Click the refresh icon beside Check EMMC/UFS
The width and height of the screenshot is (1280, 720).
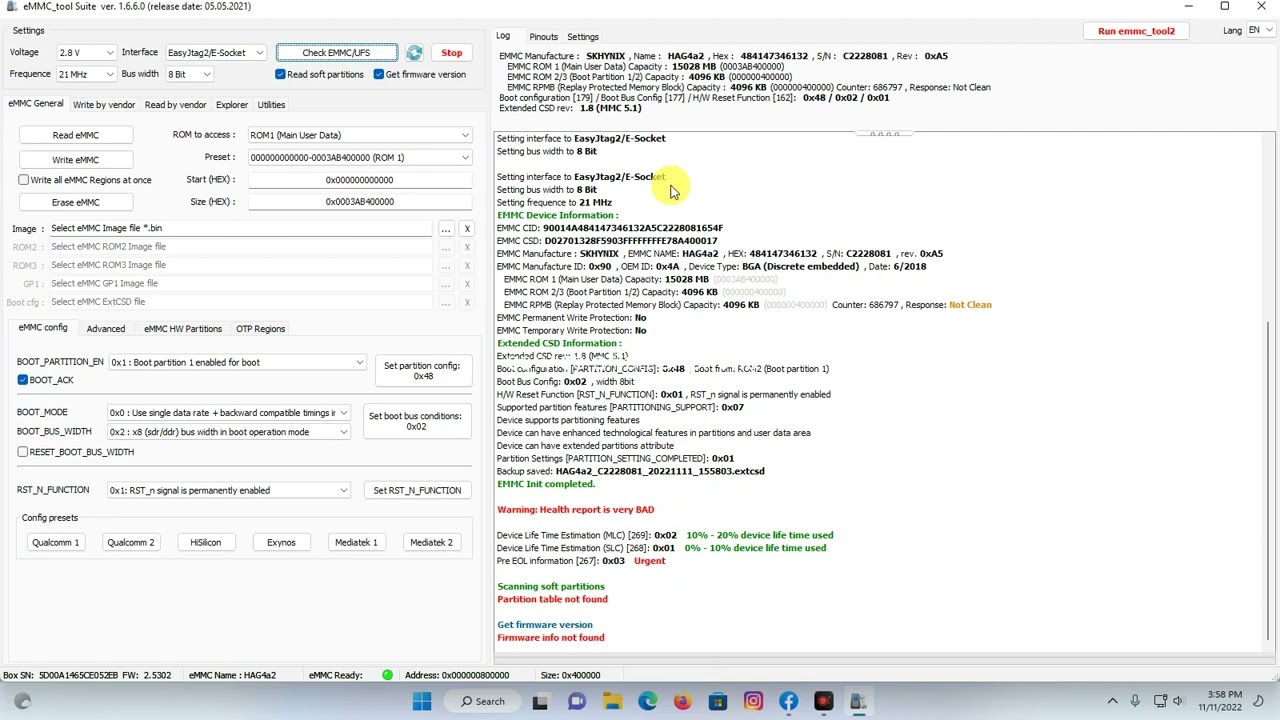(x=414, y=53)
